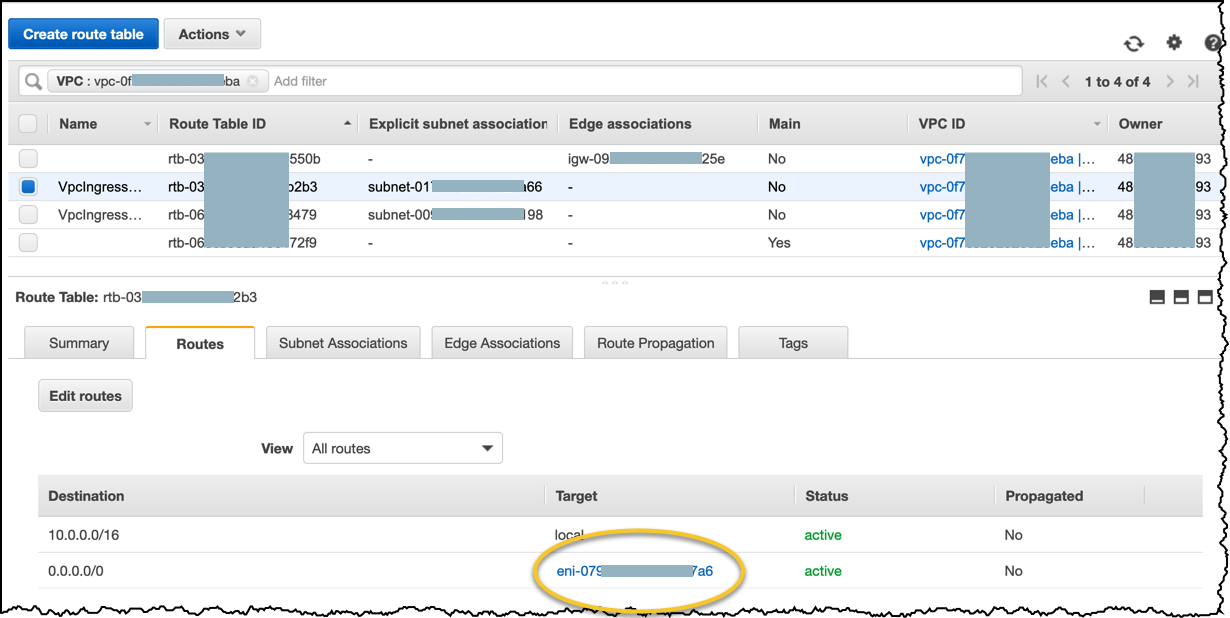1230x618 pixels.
Task: Switch to the Subnet Associations tab
Action: pos(341,342)
